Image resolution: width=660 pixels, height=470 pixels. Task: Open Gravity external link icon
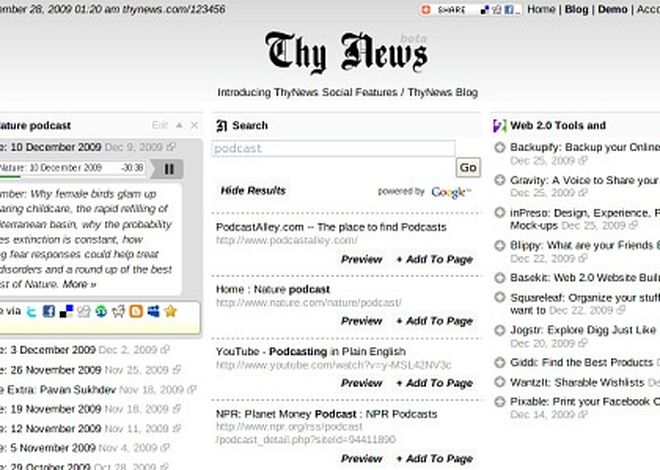pos(583,193)
